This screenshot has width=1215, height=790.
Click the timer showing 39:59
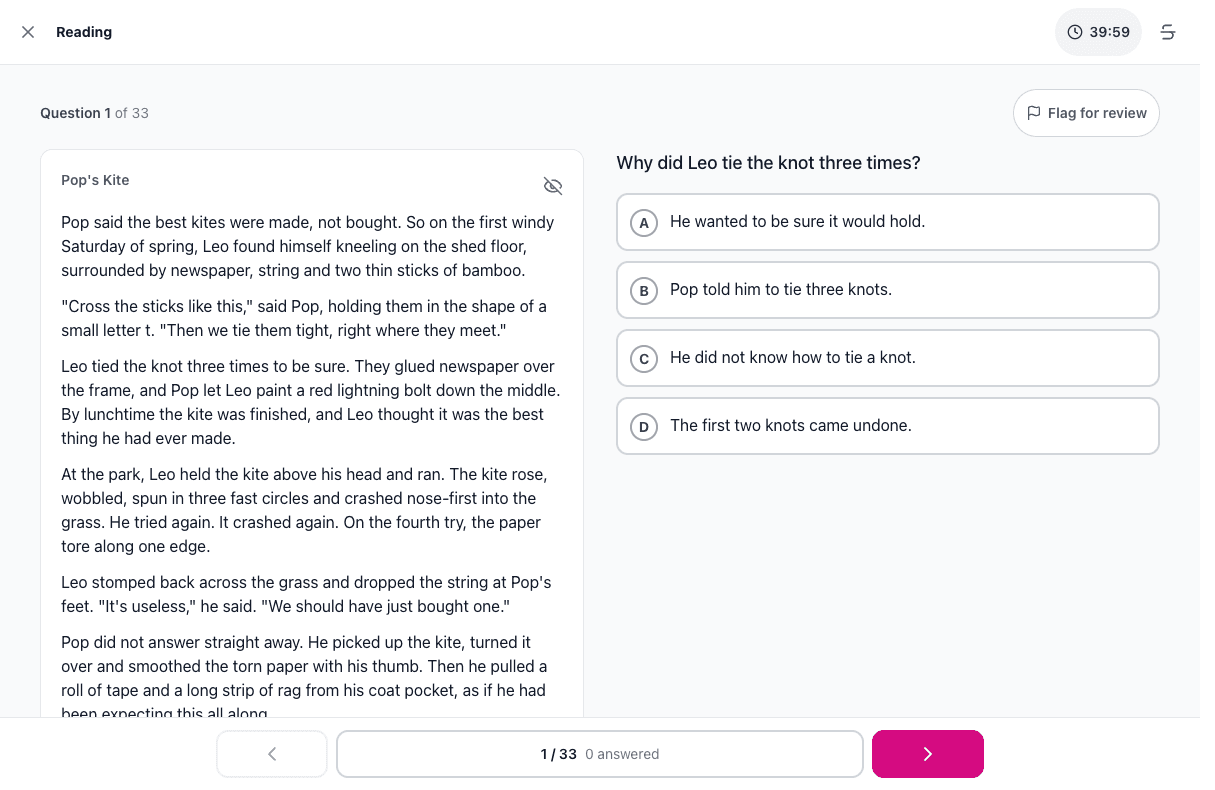1098,32
